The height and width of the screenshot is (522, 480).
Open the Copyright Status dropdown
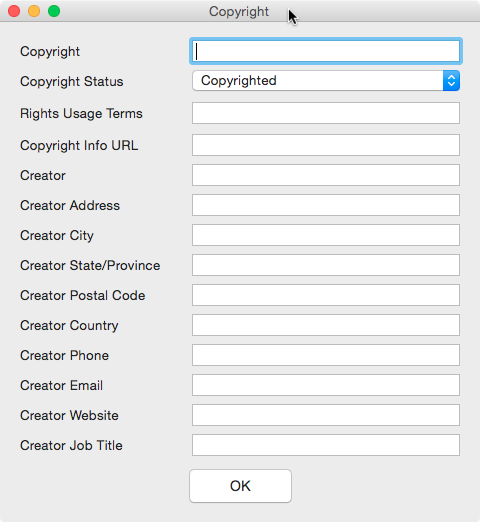[x=326, y=81]
